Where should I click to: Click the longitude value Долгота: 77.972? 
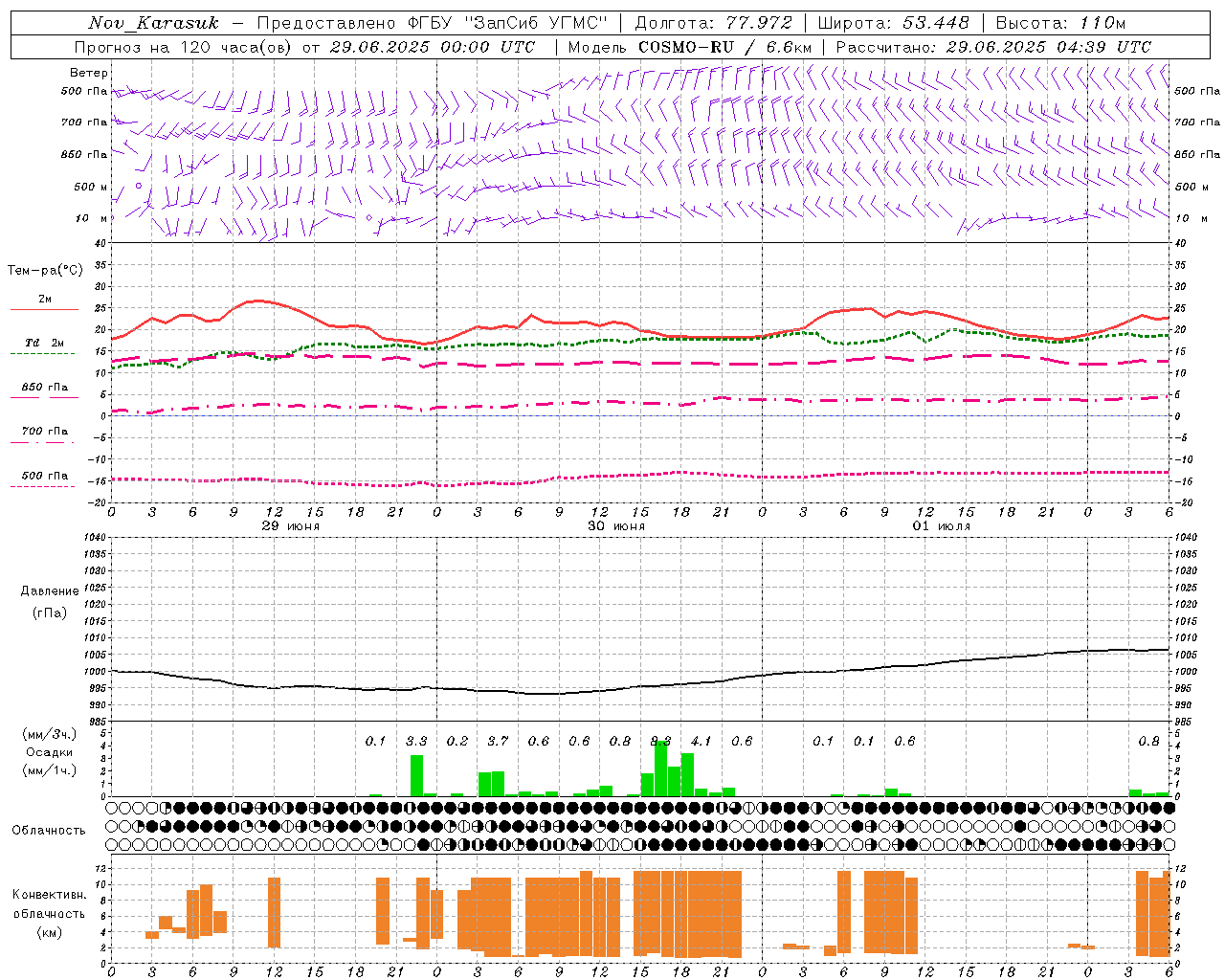pos(714,23)
